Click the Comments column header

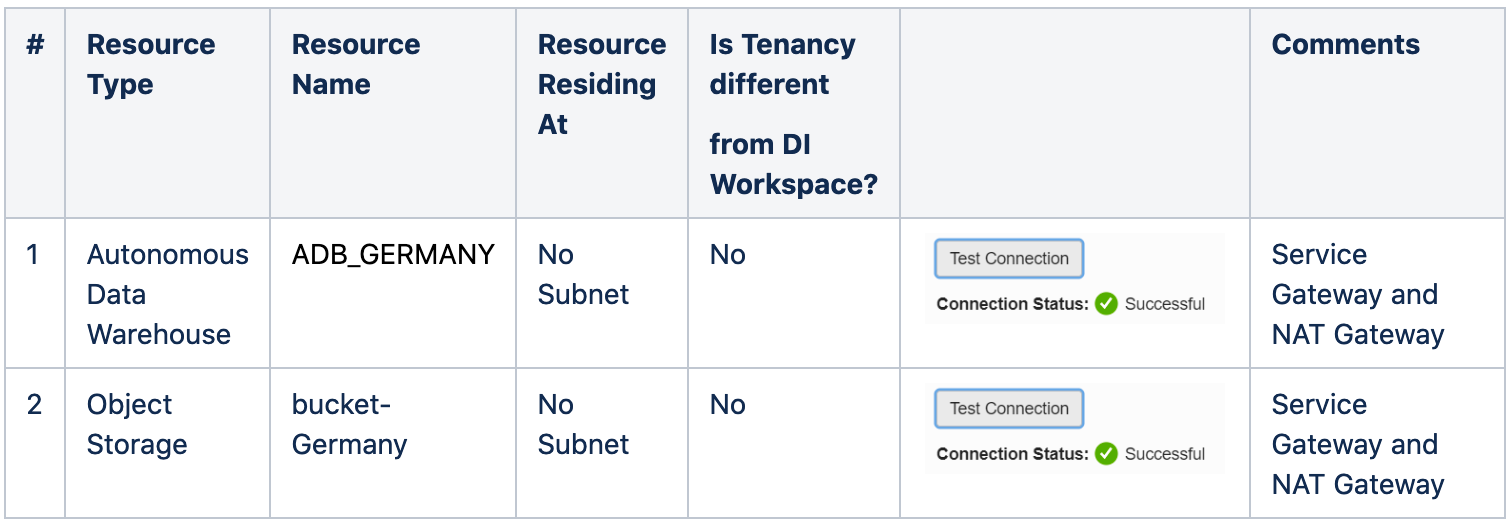click(x=1345, y=45)
